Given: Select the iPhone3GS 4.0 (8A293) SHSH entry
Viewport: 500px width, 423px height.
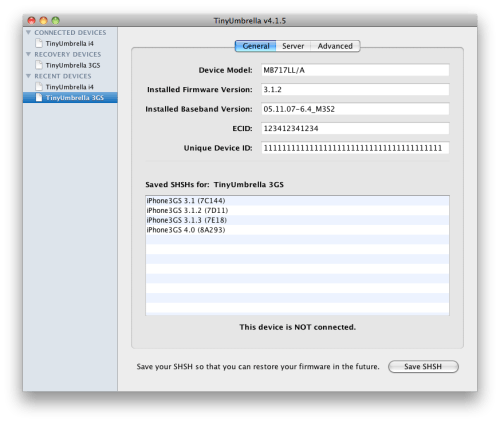Looking at the screenshot, I should [297, 230].
